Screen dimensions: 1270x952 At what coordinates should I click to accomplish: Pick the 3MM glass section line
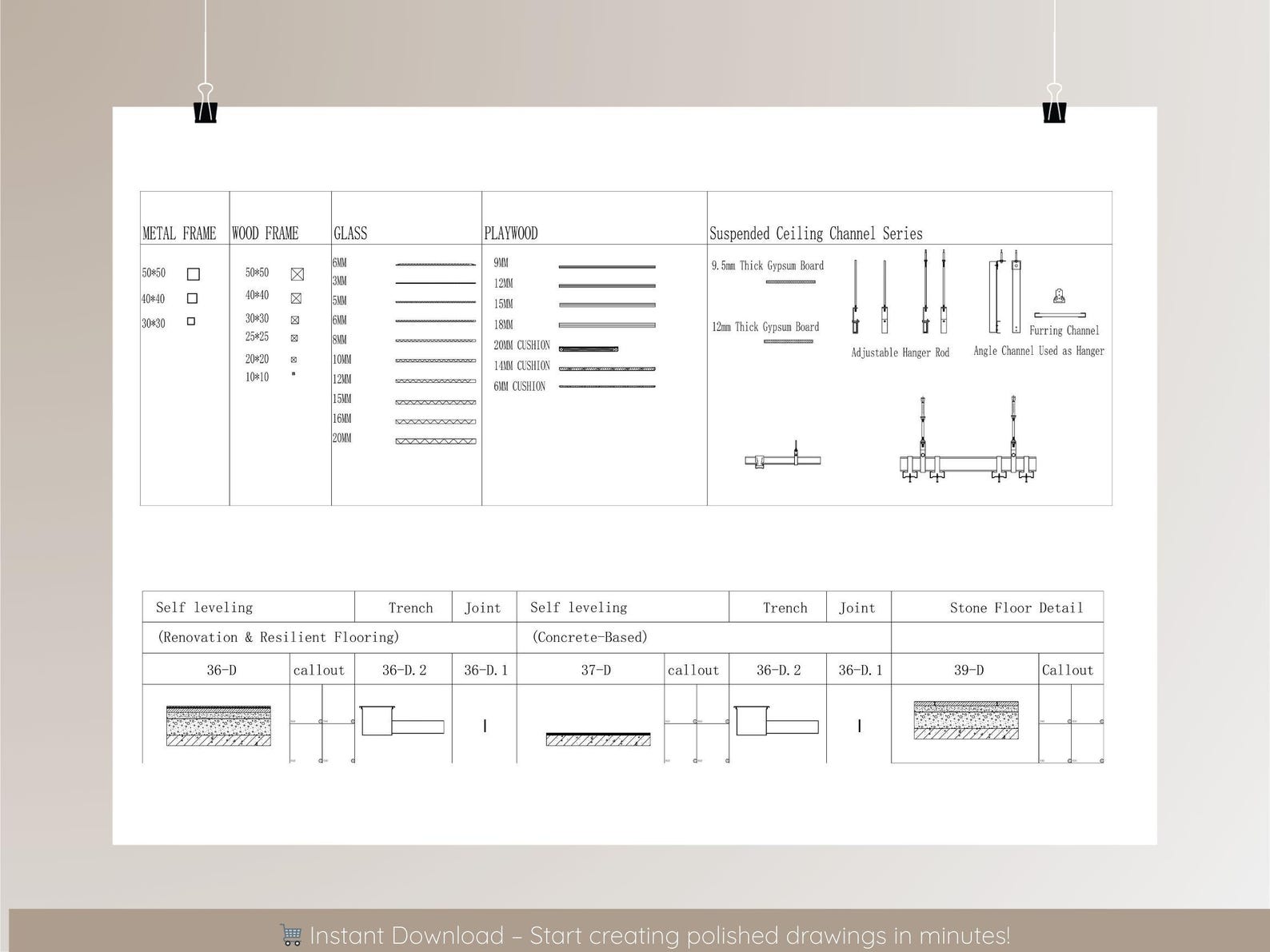[436, 283]
